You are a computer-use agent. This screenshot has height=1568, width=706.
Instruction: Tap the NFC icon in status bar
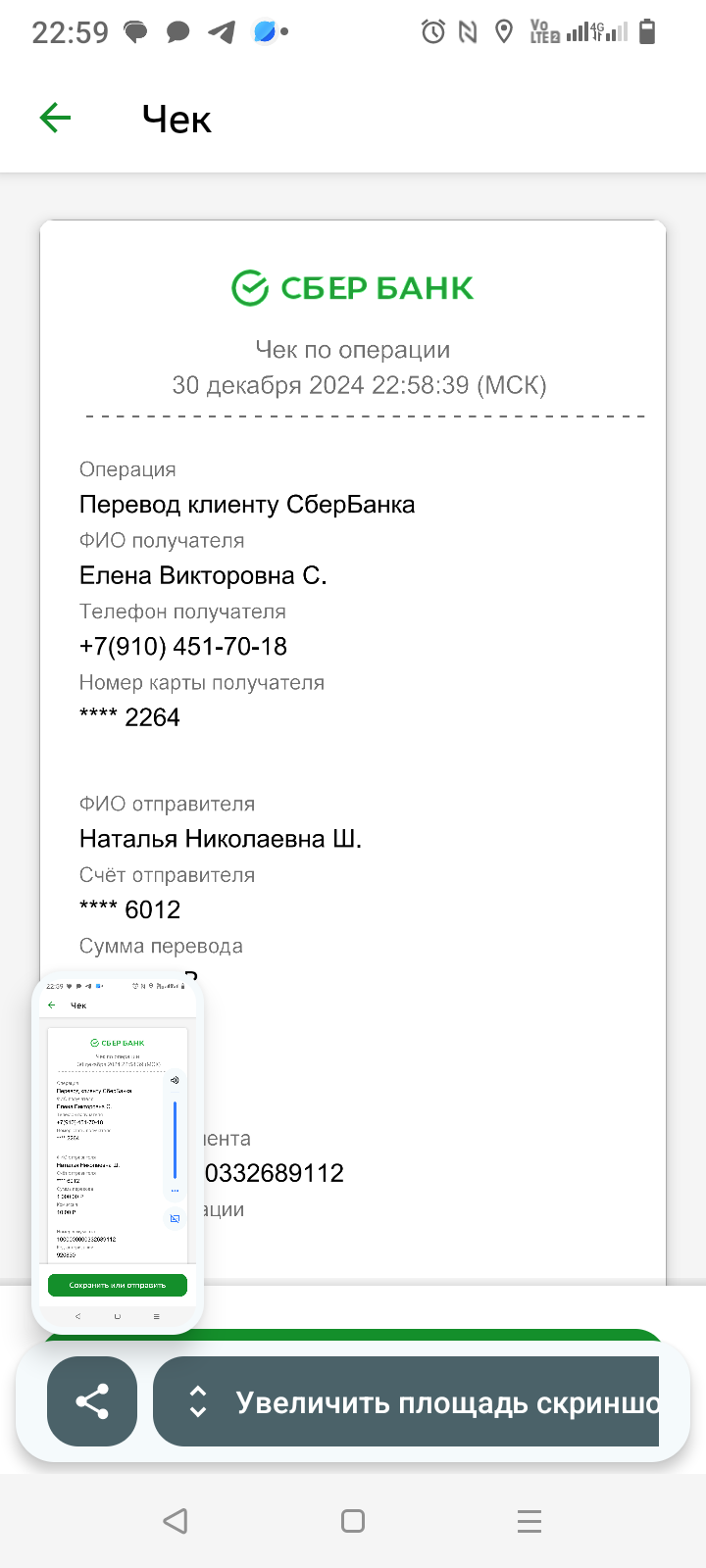click(468, 32)
